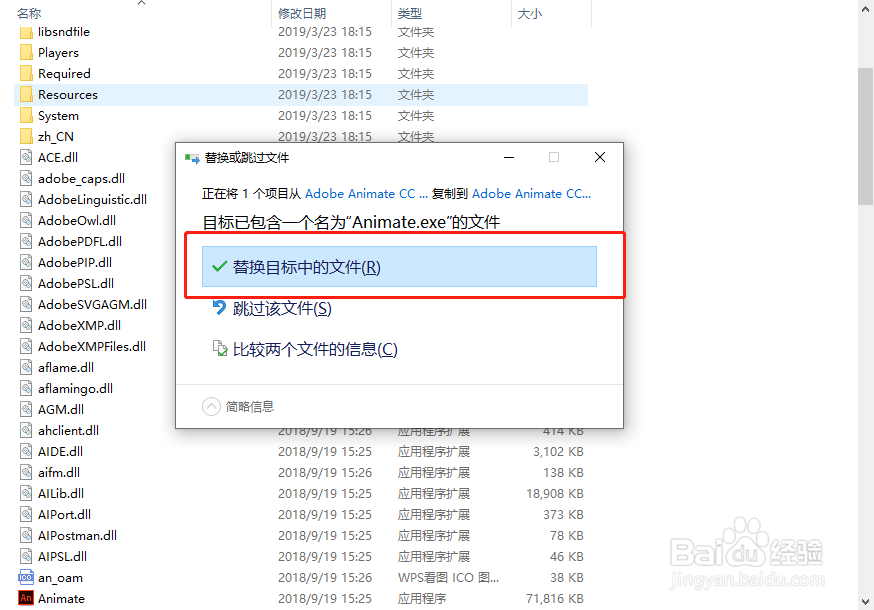Select the Players folder icon
874x610 pixels.
pyautogui.click(x=26, y=52)
